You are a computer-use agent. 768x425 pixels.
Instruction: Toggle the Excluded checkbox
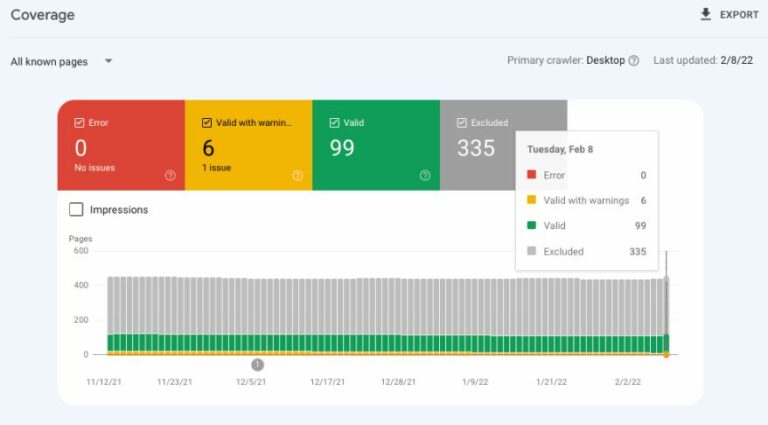click(x=461, y=123)
